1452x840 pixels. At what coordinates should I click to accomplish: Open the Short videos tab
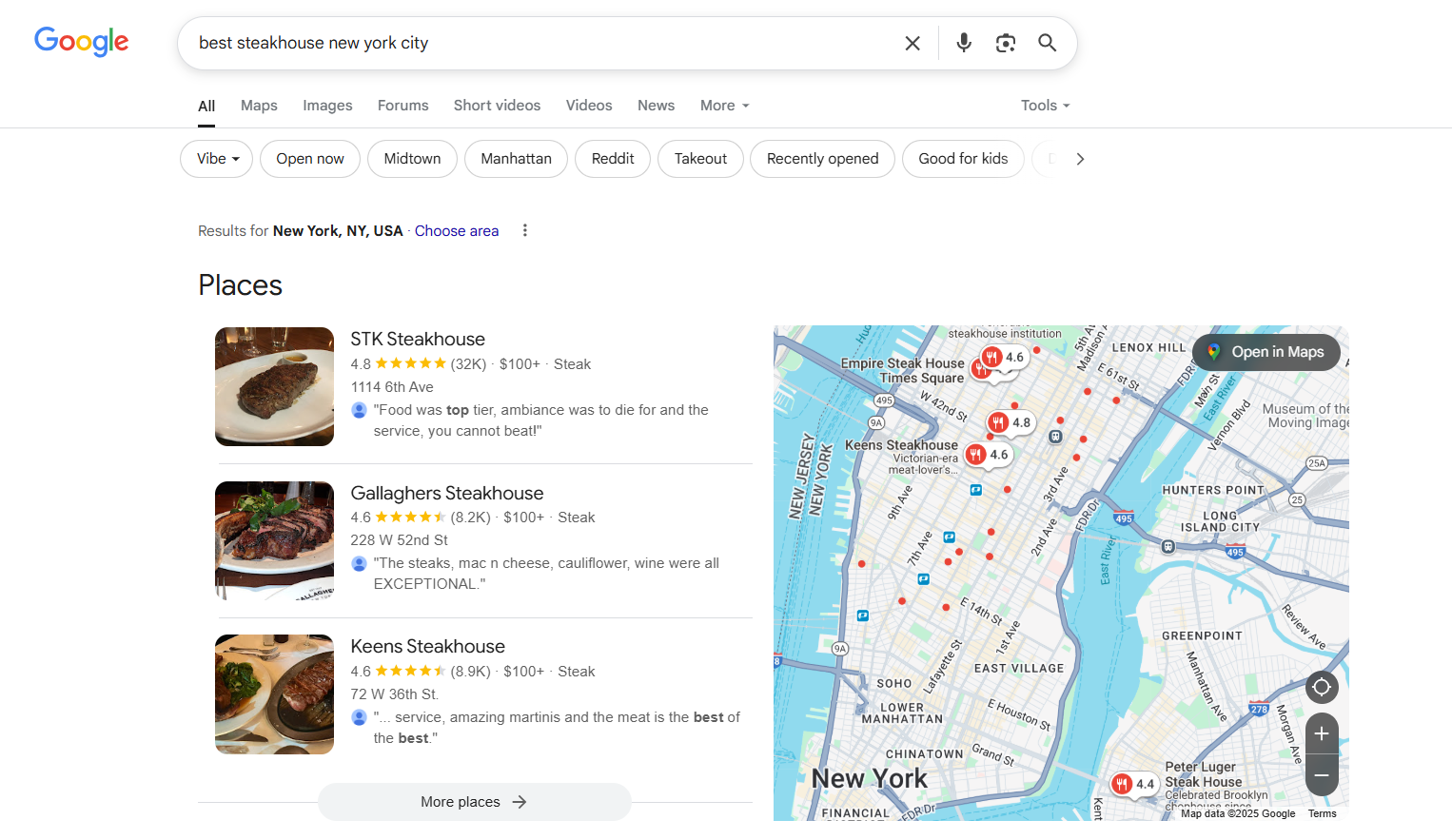pos(497,106)
